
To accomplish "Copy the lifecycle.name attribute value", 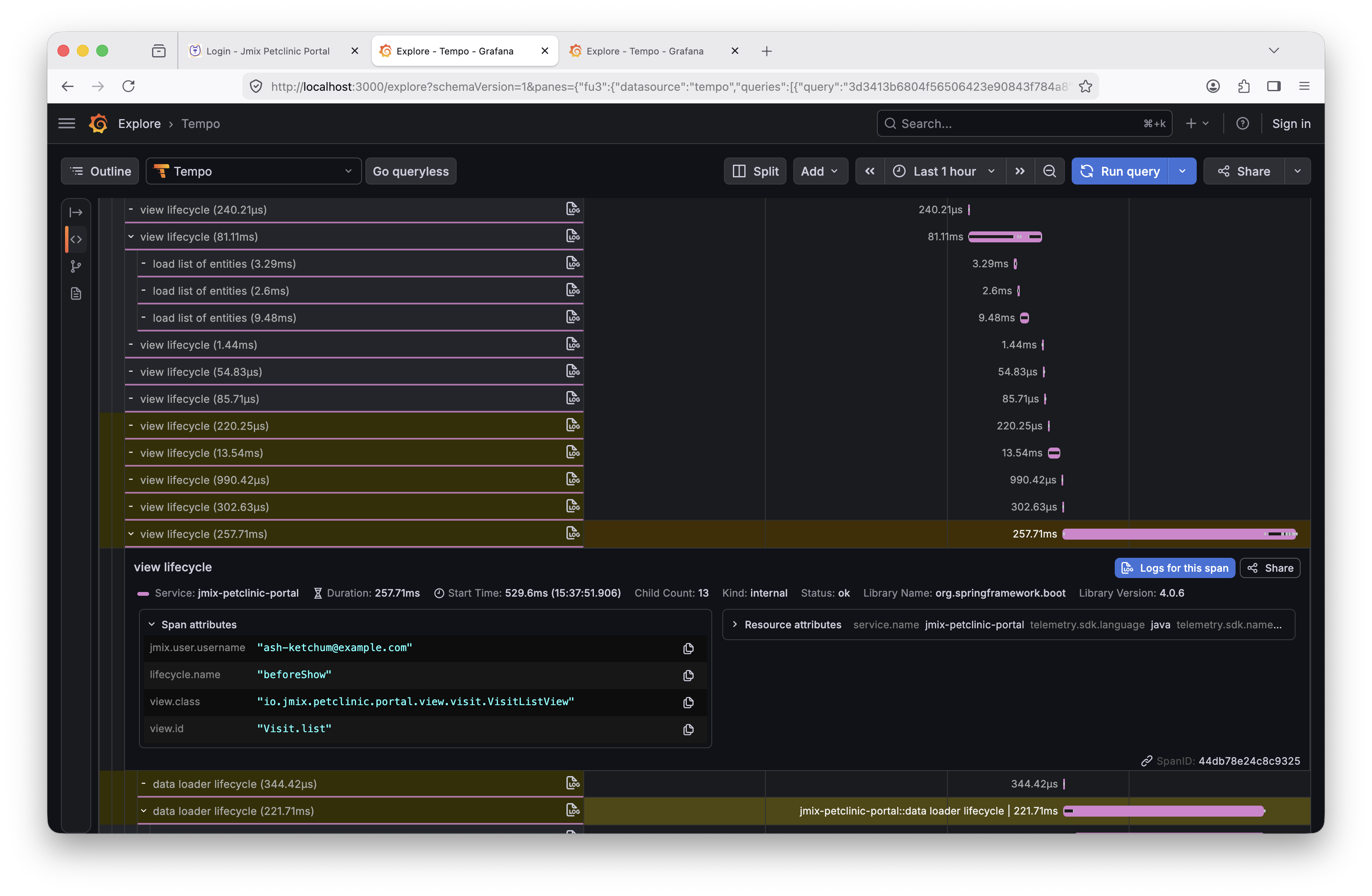I will tap(688, 675).
